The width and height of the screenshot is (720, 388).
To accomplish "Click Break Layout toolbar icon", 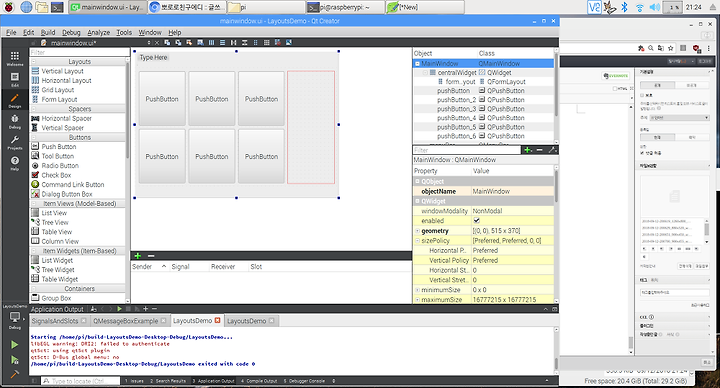I will click(277, 42).
